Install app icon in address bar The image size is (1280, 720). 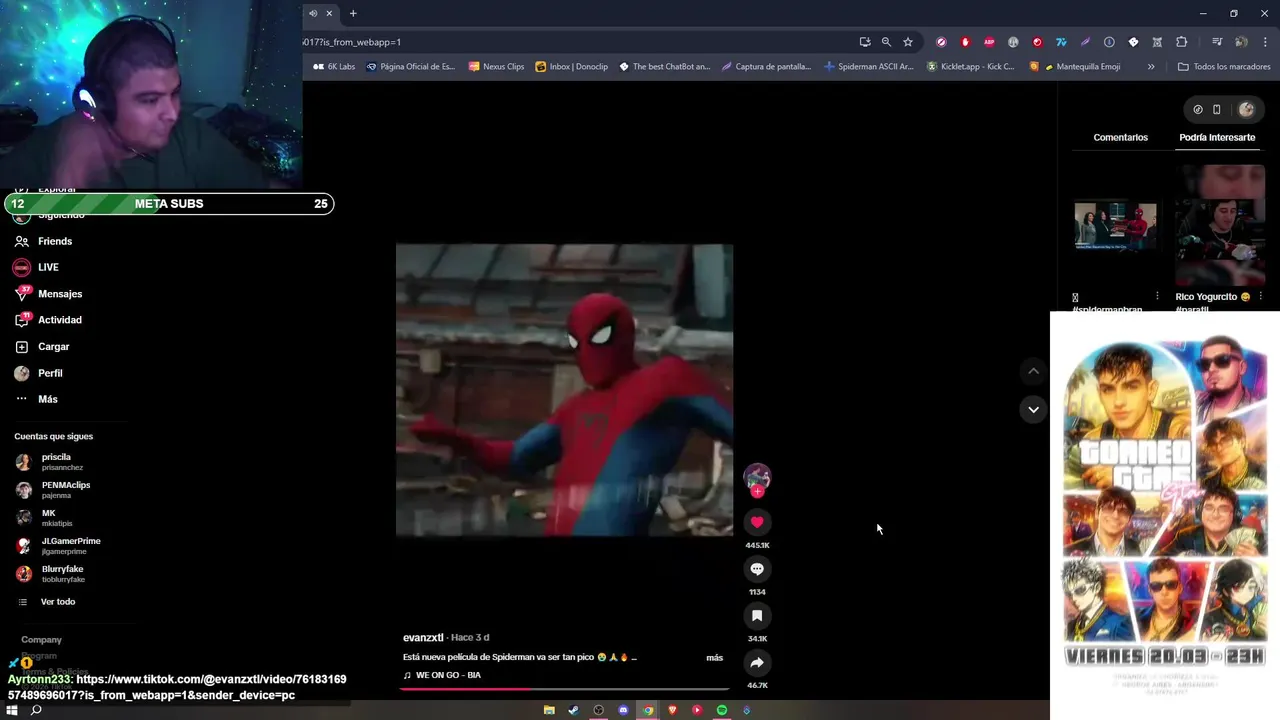[865, 42]
